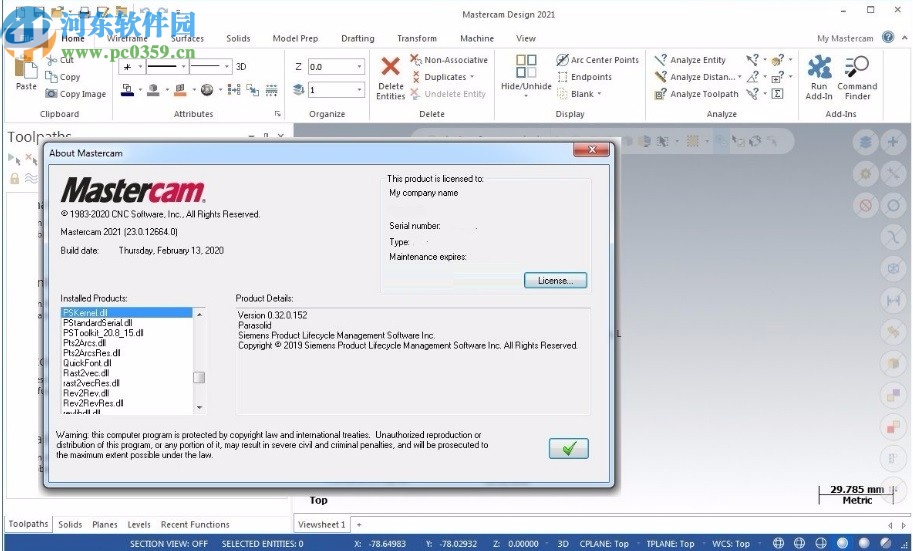Click Analyze Entity icon
Image resolution: width=913 pixels, height=551 pixels.
[x=660, y=59]
